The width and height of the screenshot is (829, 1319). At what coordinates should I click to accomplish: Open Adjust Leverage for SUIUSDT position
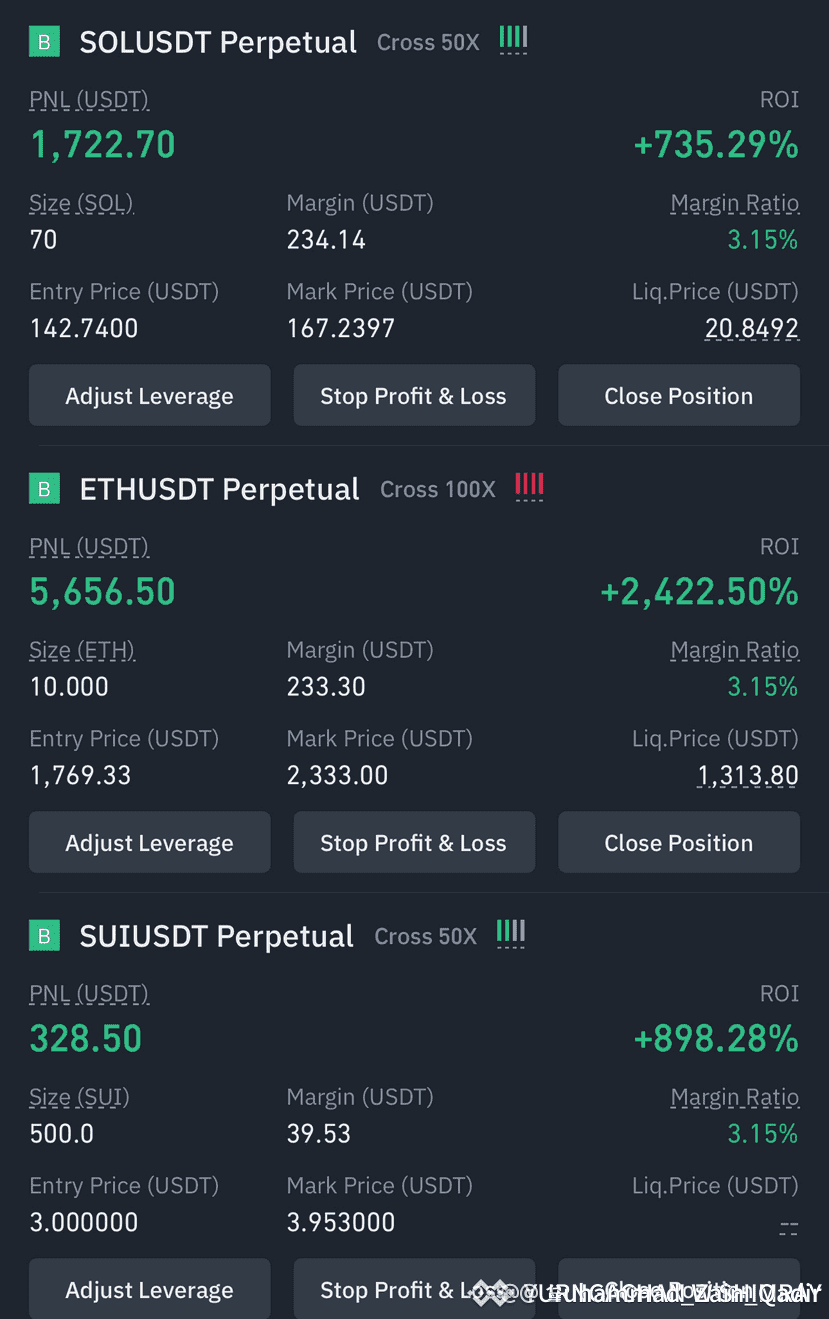(150, 1289)
